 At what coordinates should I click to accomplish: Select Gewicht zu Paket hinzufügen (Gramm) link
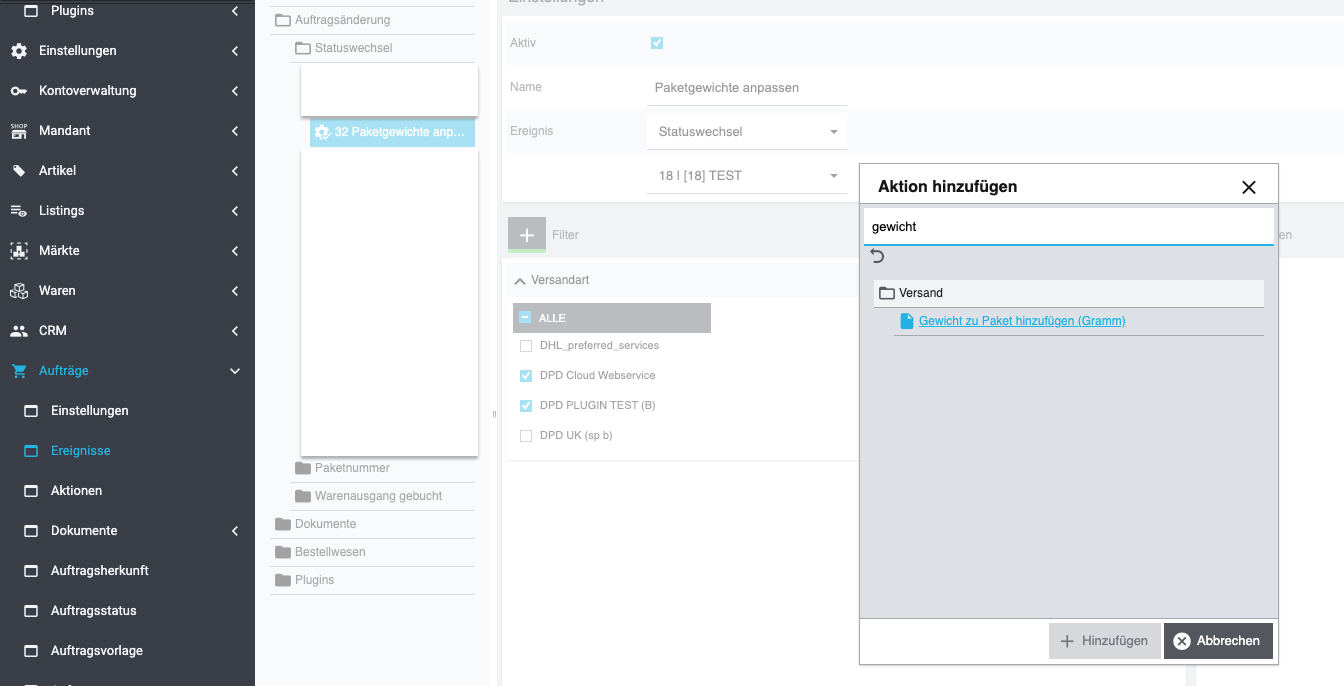tap(1021, 321)
